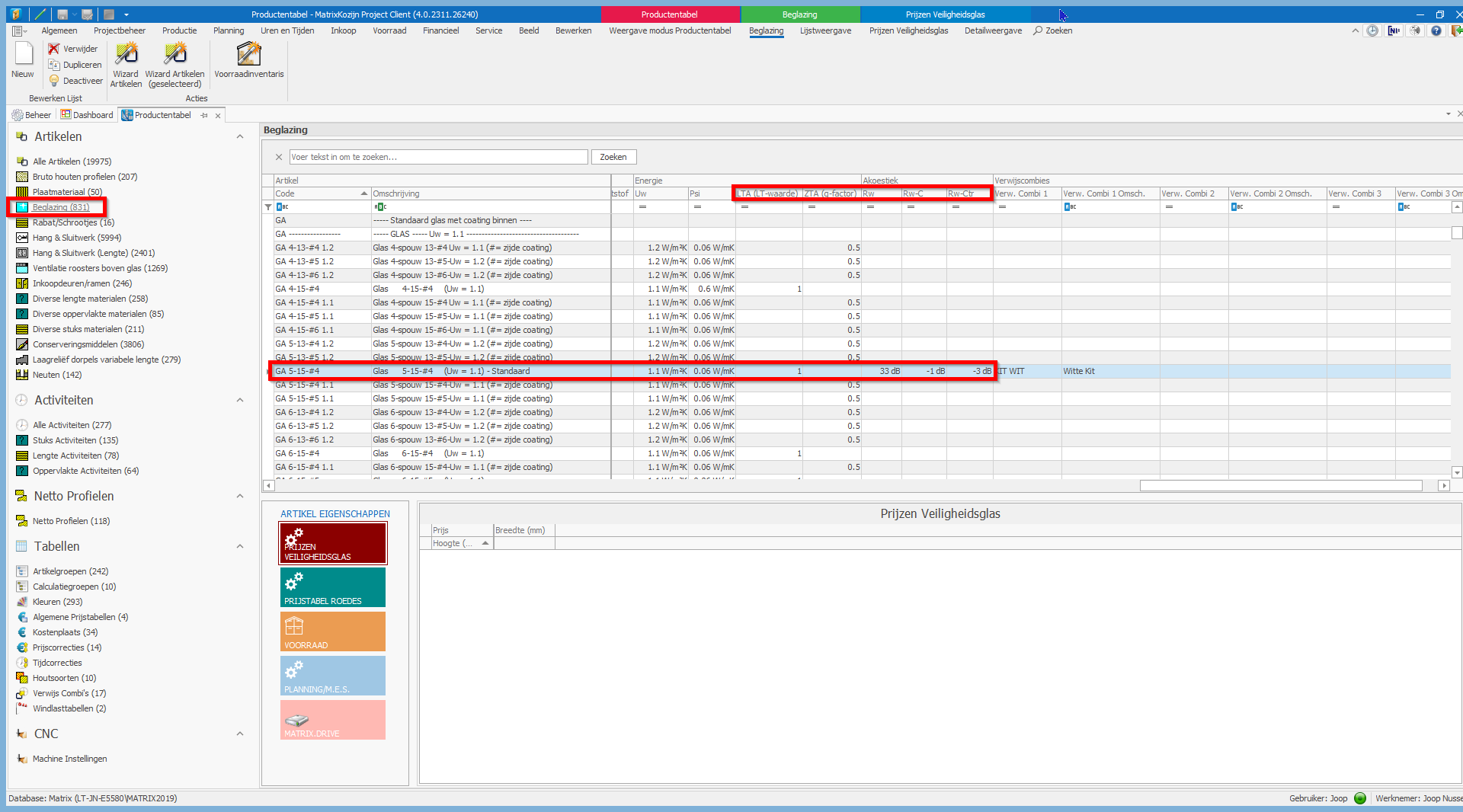Viewport: 1463px width, 812px height.
Task: Click the Verwijder delete icon
Action: click(x=53, y=49)
